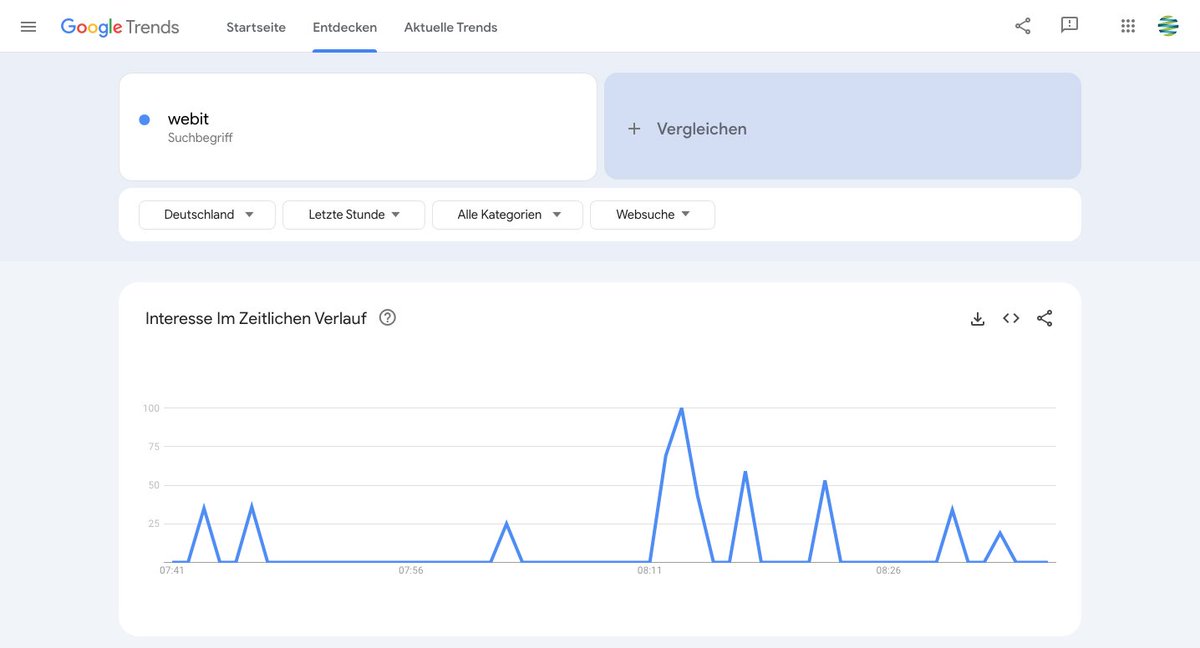Click the Google Trends logo

click(120, 27)
